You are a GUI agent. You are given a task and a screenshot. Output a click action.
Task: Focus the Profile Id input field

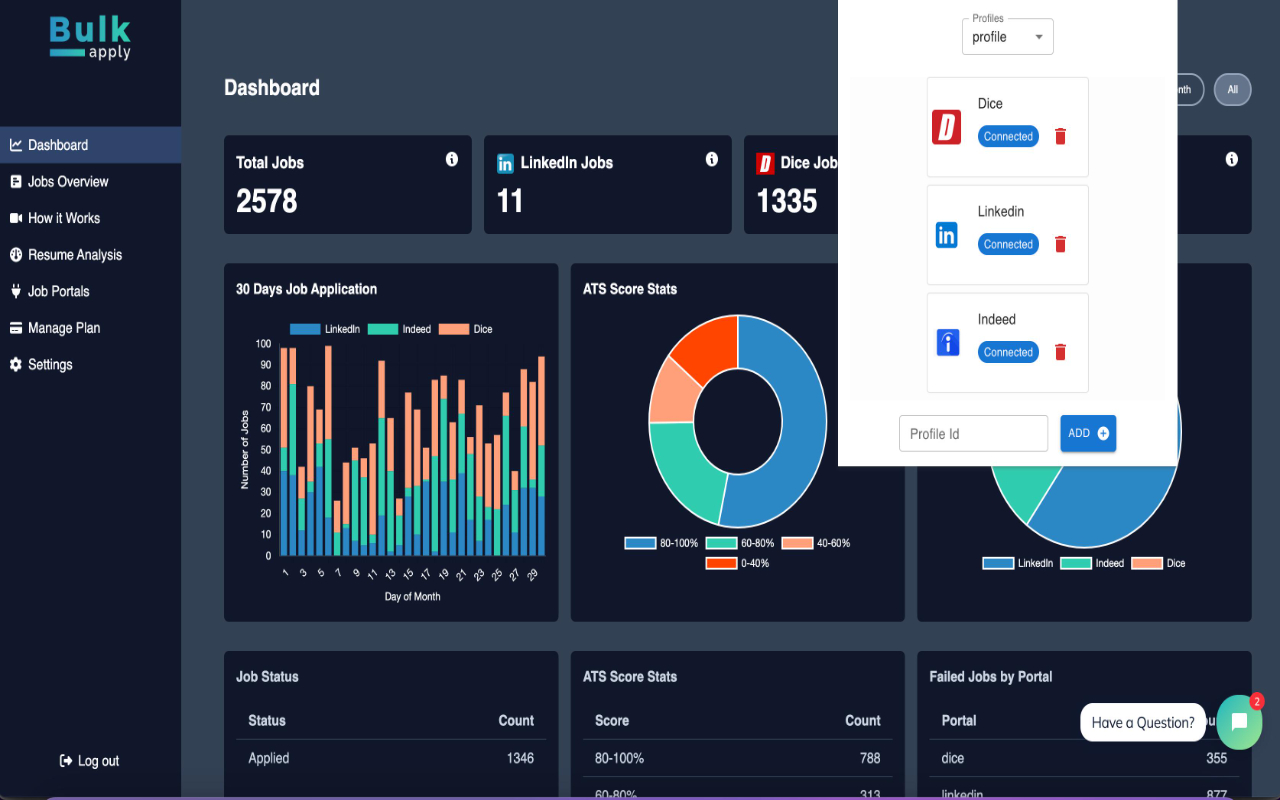coord(973,434)
